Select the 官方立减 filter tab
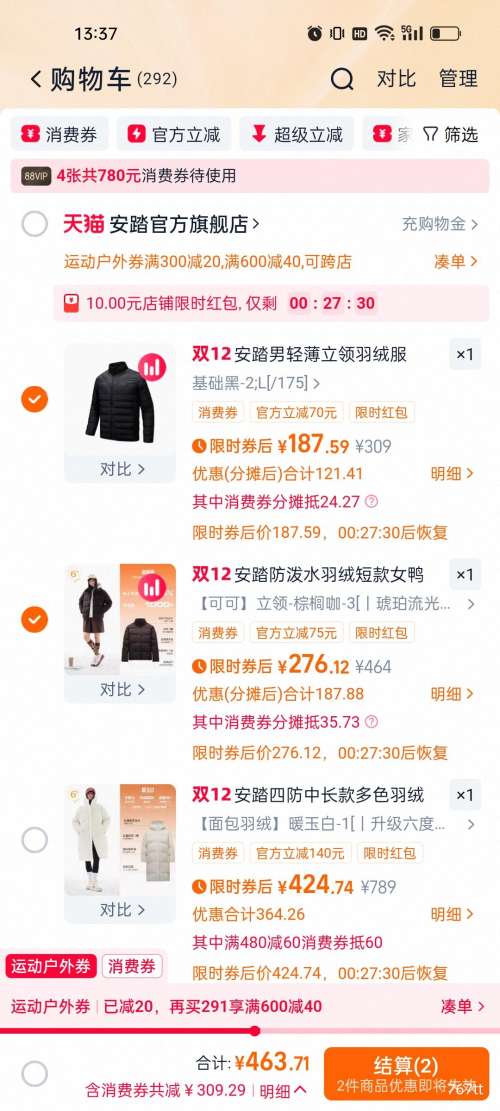Image resolution: width=500 pixels, height=1111 pixels. (174, 135)
